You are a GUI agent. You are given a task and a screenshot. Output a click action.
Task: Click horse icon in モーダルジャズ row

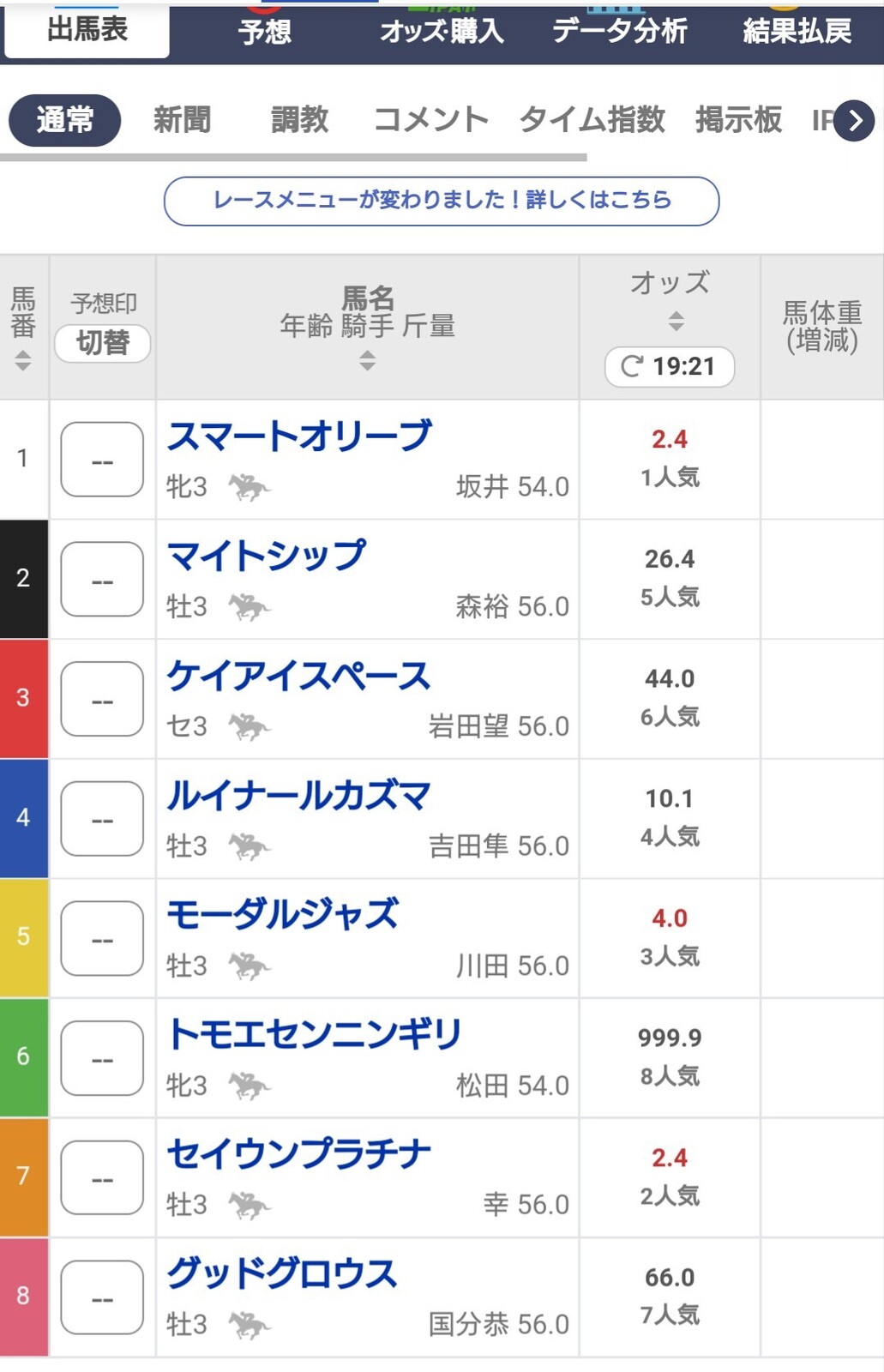tap(249, 966)
